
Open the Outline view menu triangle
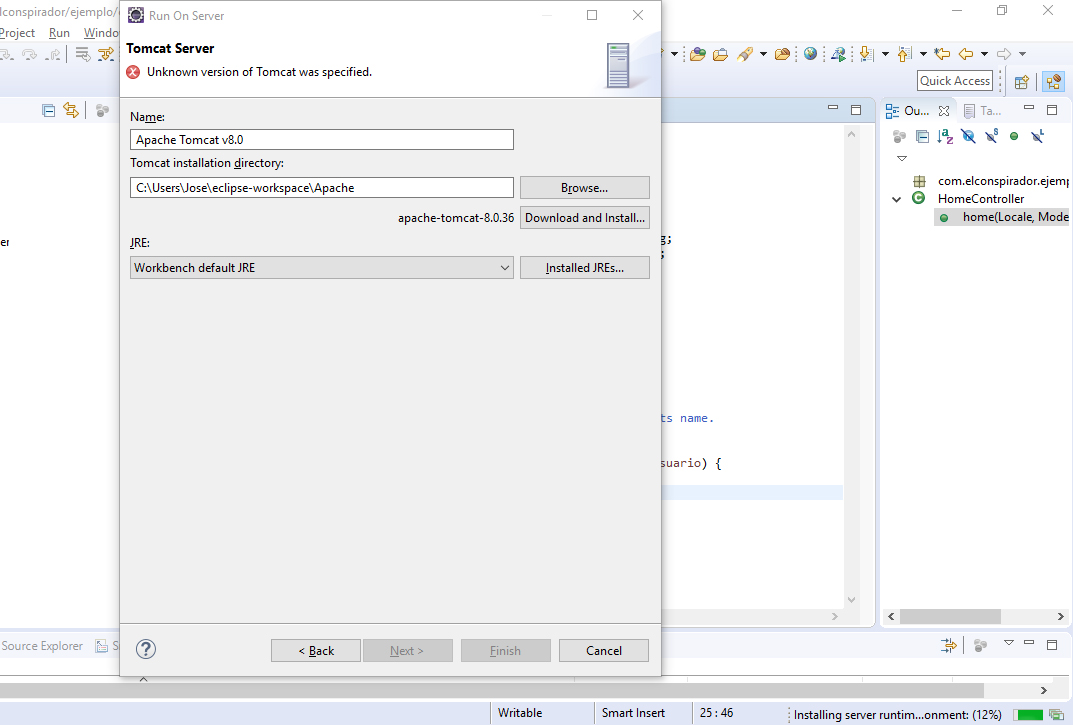click(x=902, y=158)
